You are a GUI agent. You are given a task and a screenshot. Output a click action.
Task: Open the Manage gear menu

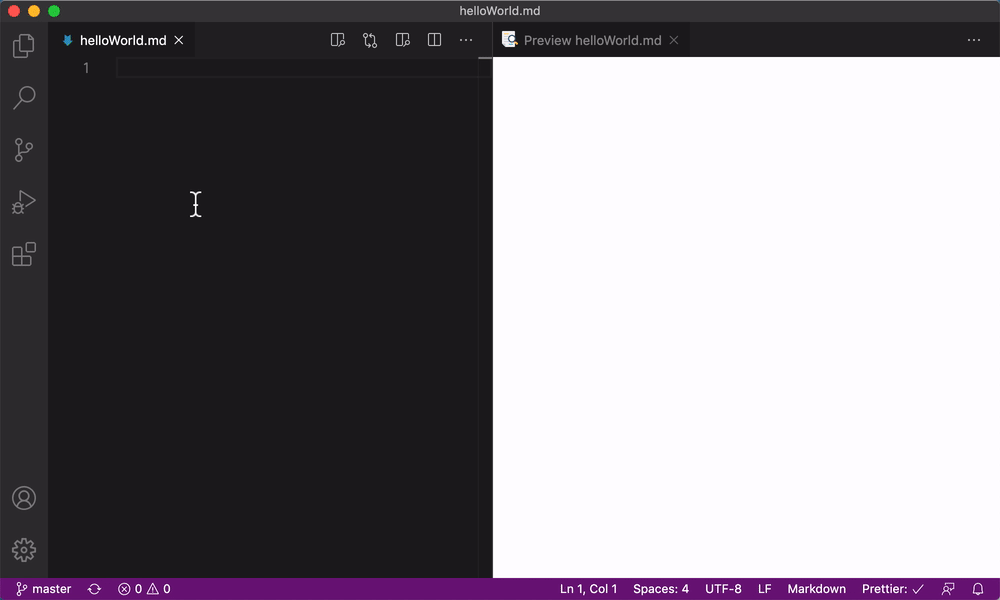click(x=24, y=550)
